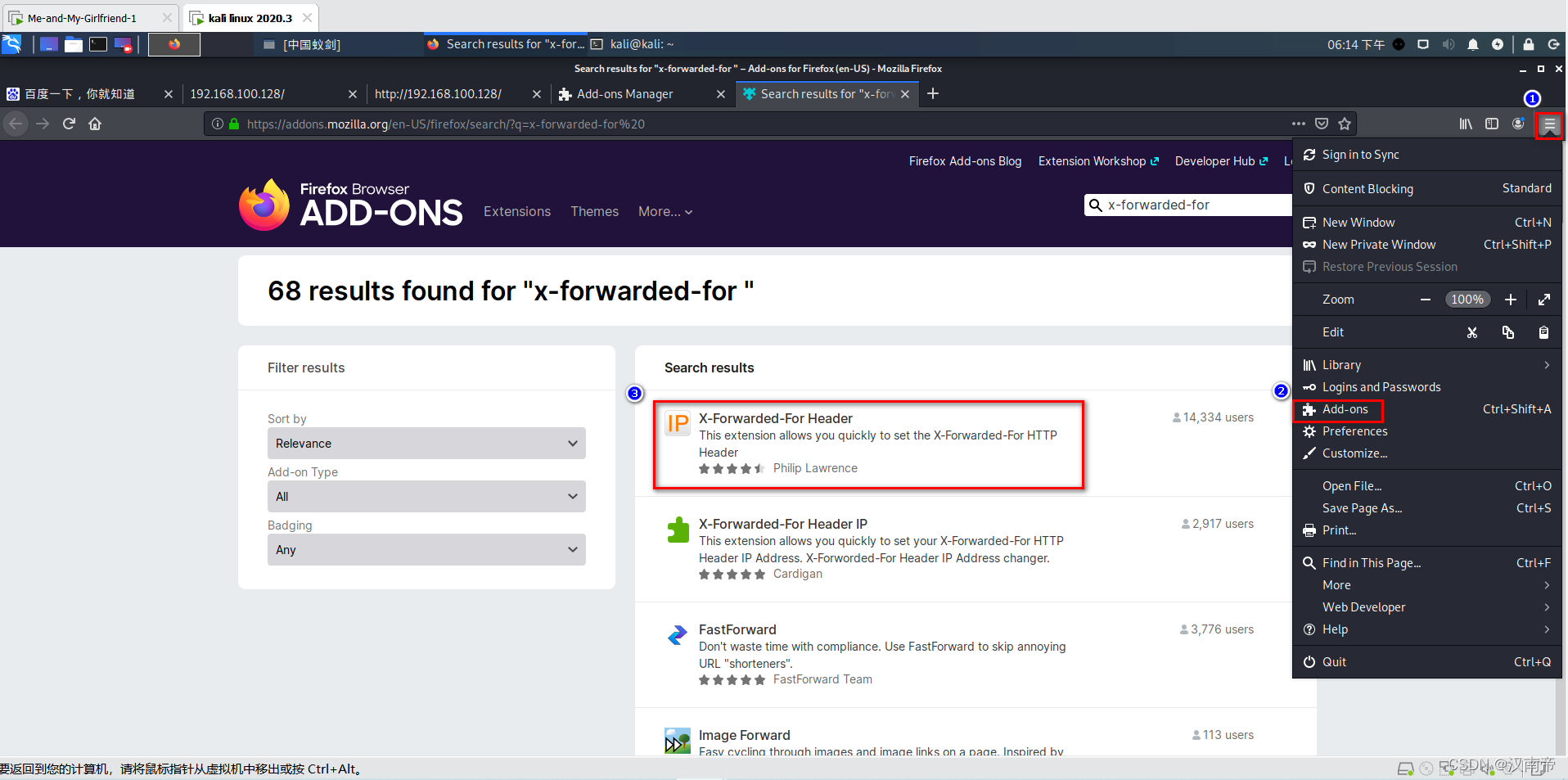Viewport: 1568px width, 780px height.
Task: Toggle the sidebar toolbar icon
Action: pyautogui.click(x=1492, y=124)
